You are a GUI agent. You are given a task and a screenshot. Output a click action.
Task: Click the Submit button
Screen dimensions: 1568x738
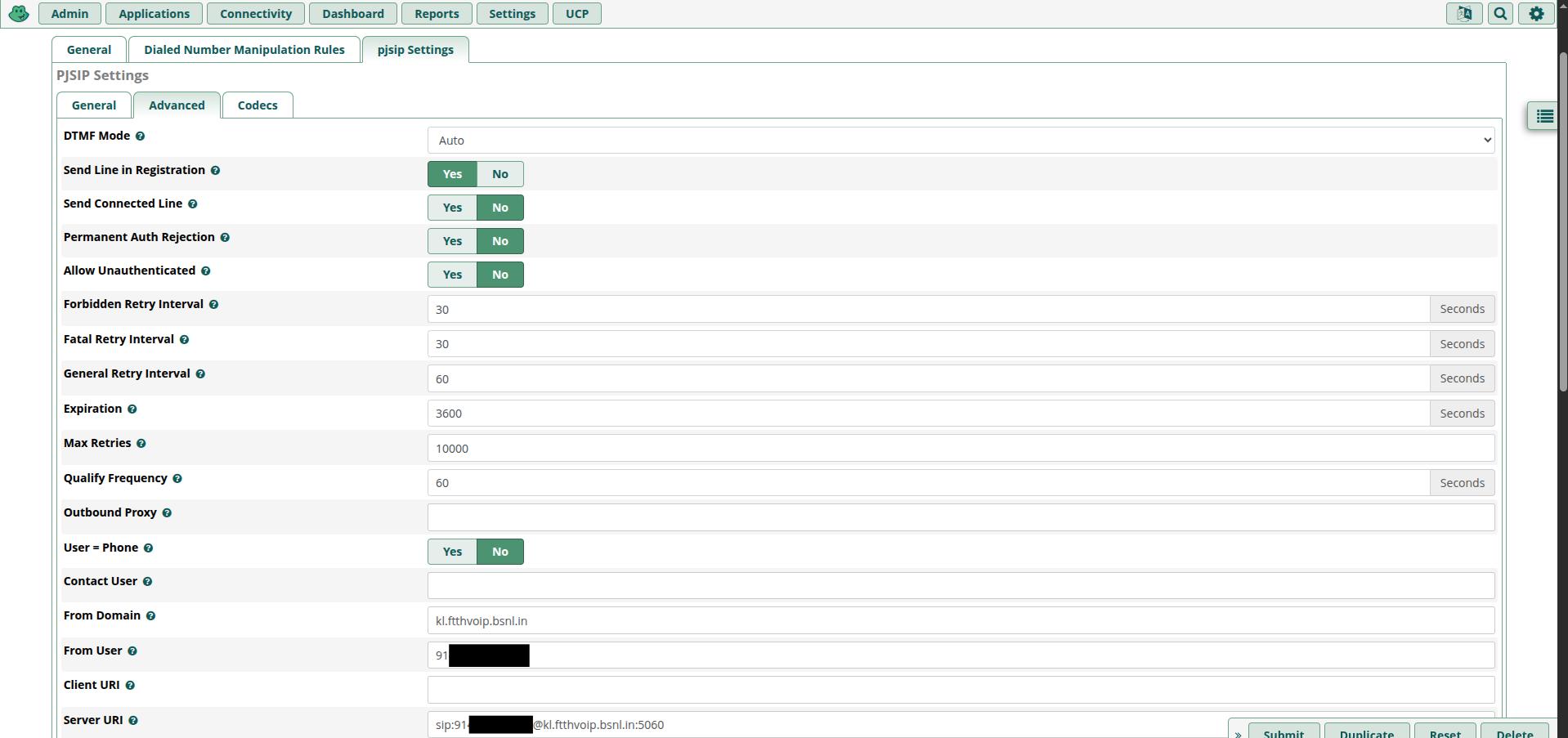pyautogui.click(x=1283, y=732)
